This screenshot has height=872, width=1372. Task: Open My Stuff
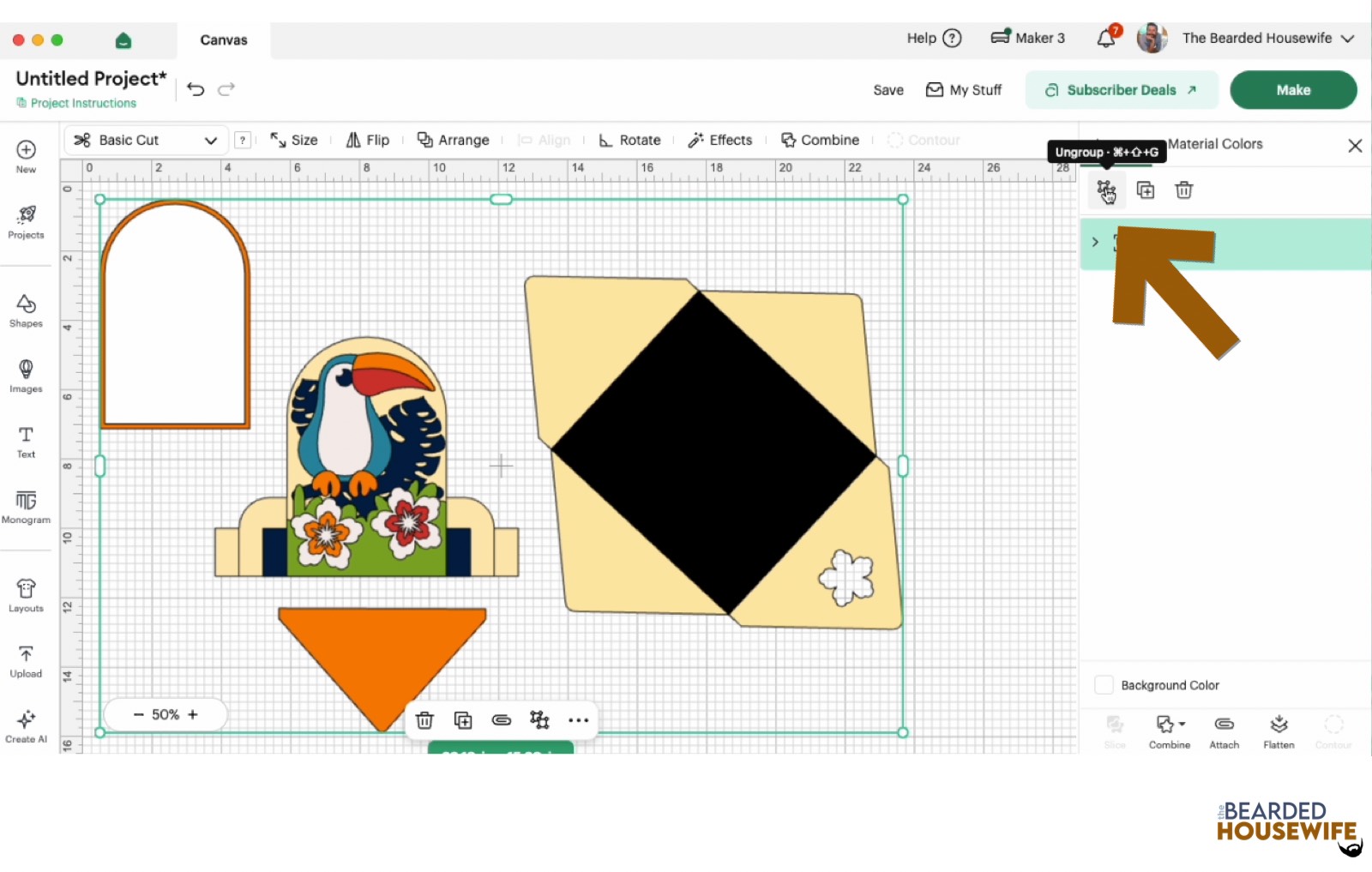964,90
